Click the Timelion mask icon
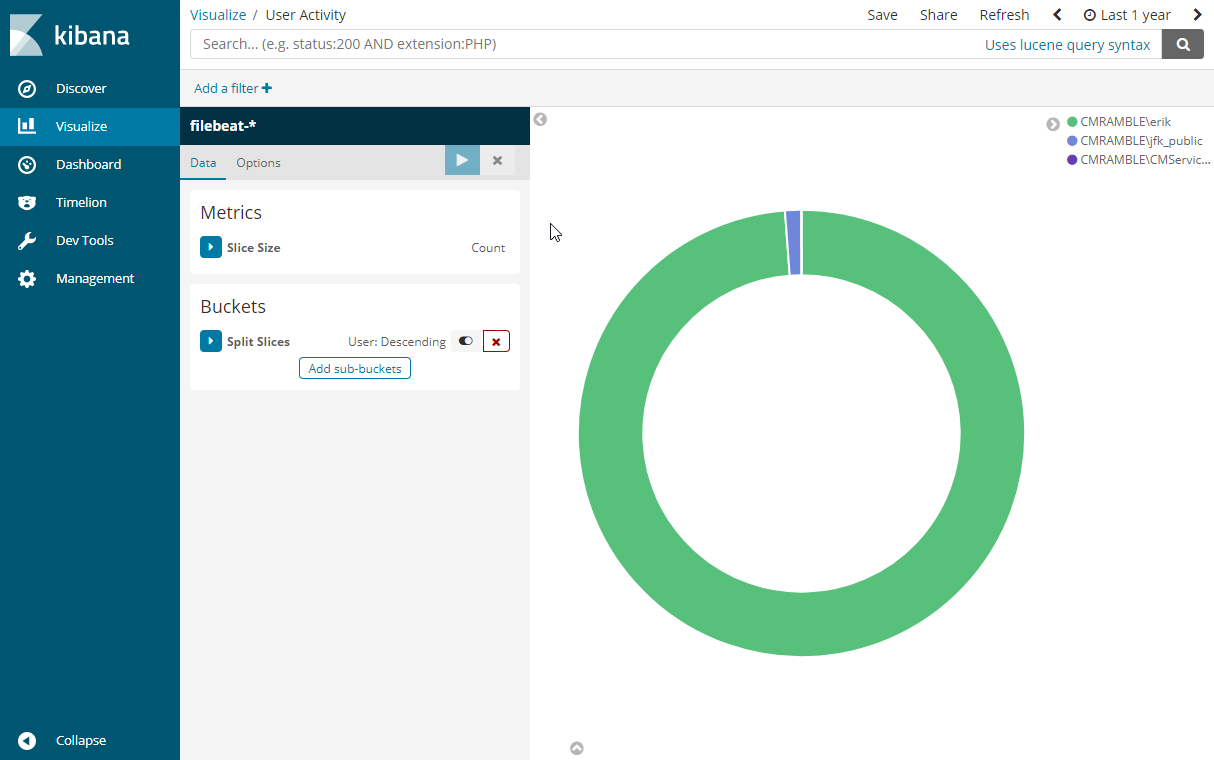The height and width of the screenshot is (760, 1214). [x=27, y=203]
